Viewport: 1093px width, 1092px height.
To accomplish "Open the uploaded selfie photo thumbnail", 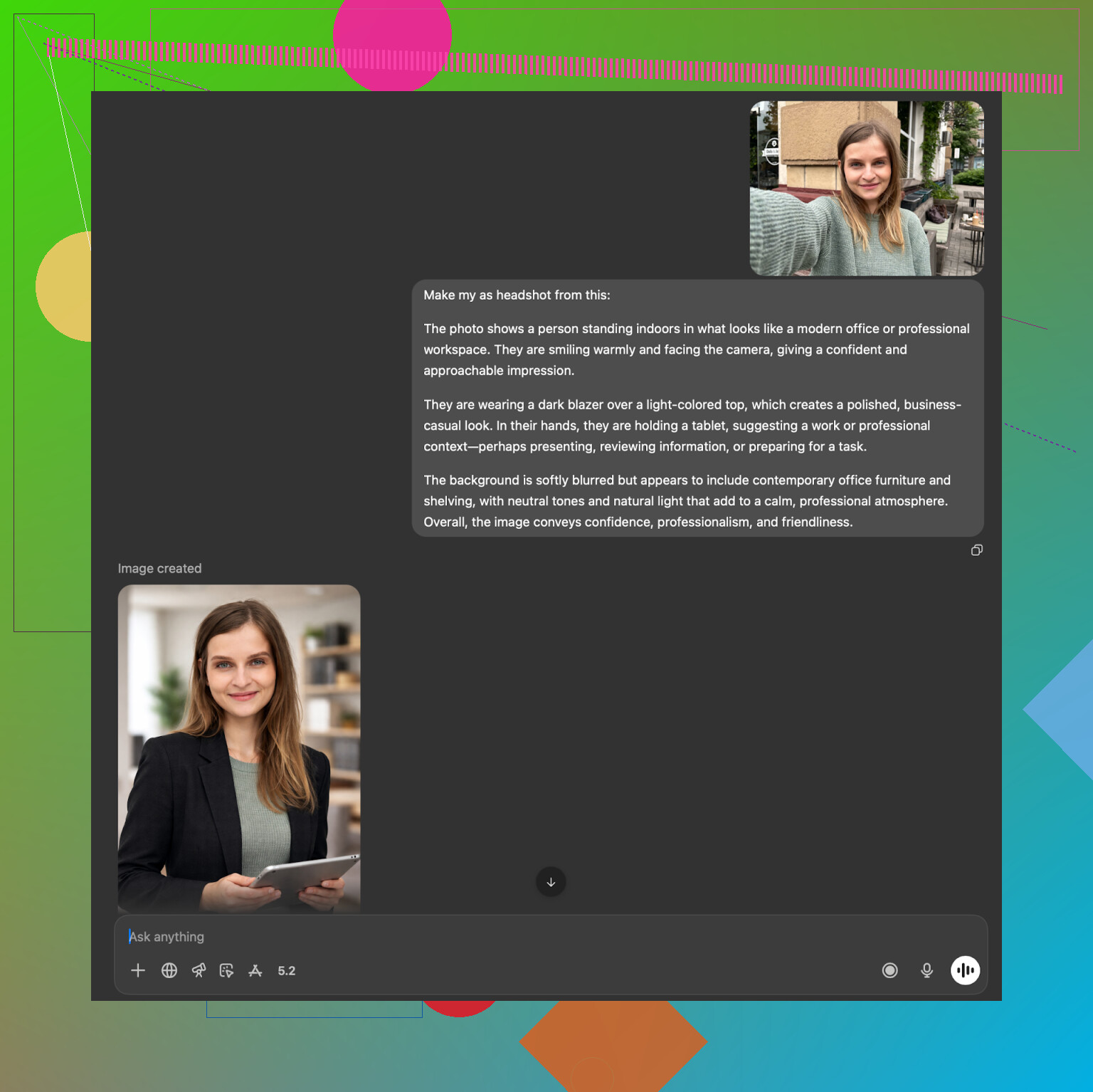I will coord(867,189).
